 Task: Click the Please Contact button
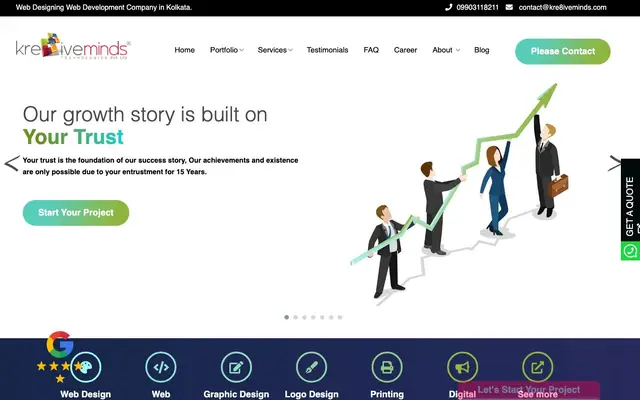pos(563,51)
